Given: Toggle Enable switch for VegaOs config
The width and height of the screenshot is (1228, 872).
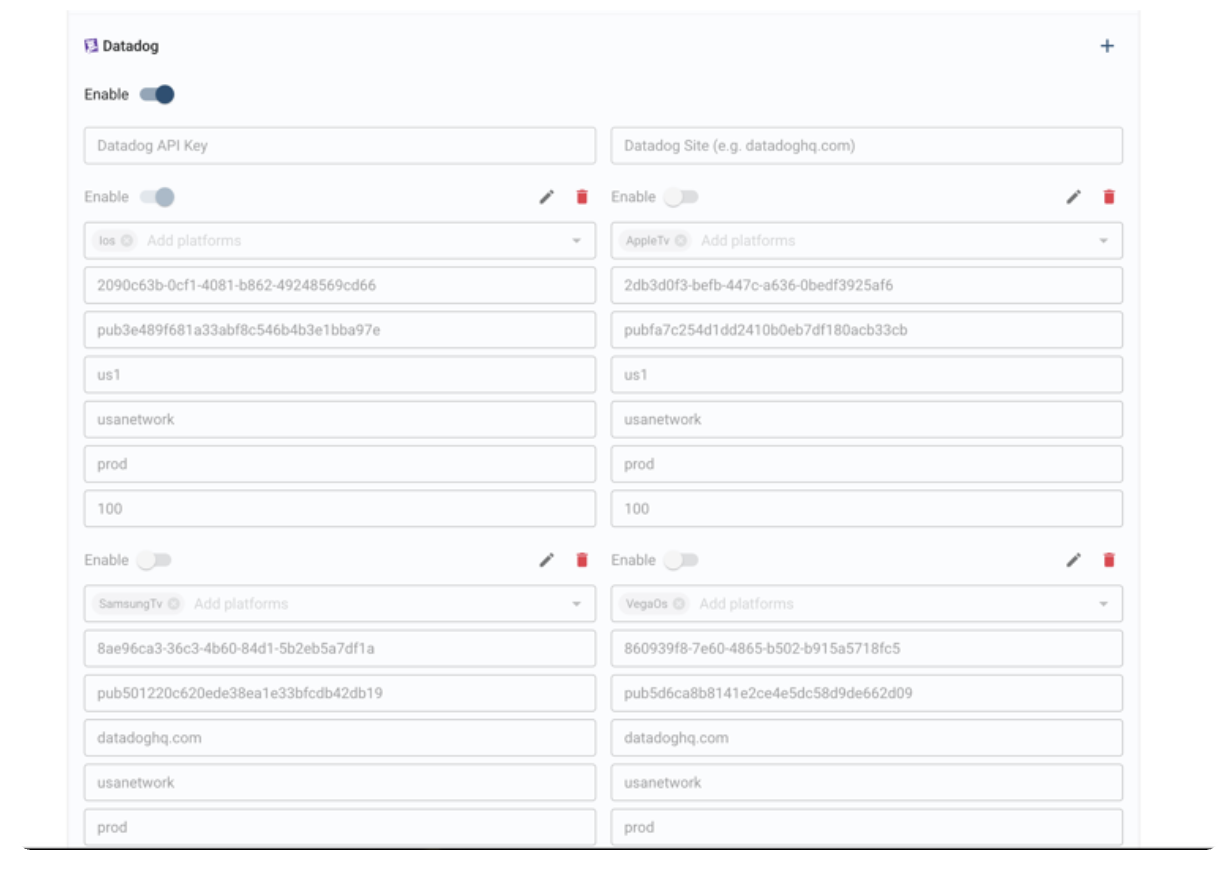Looking at the screenshot, I should click(x=681, y=560).
